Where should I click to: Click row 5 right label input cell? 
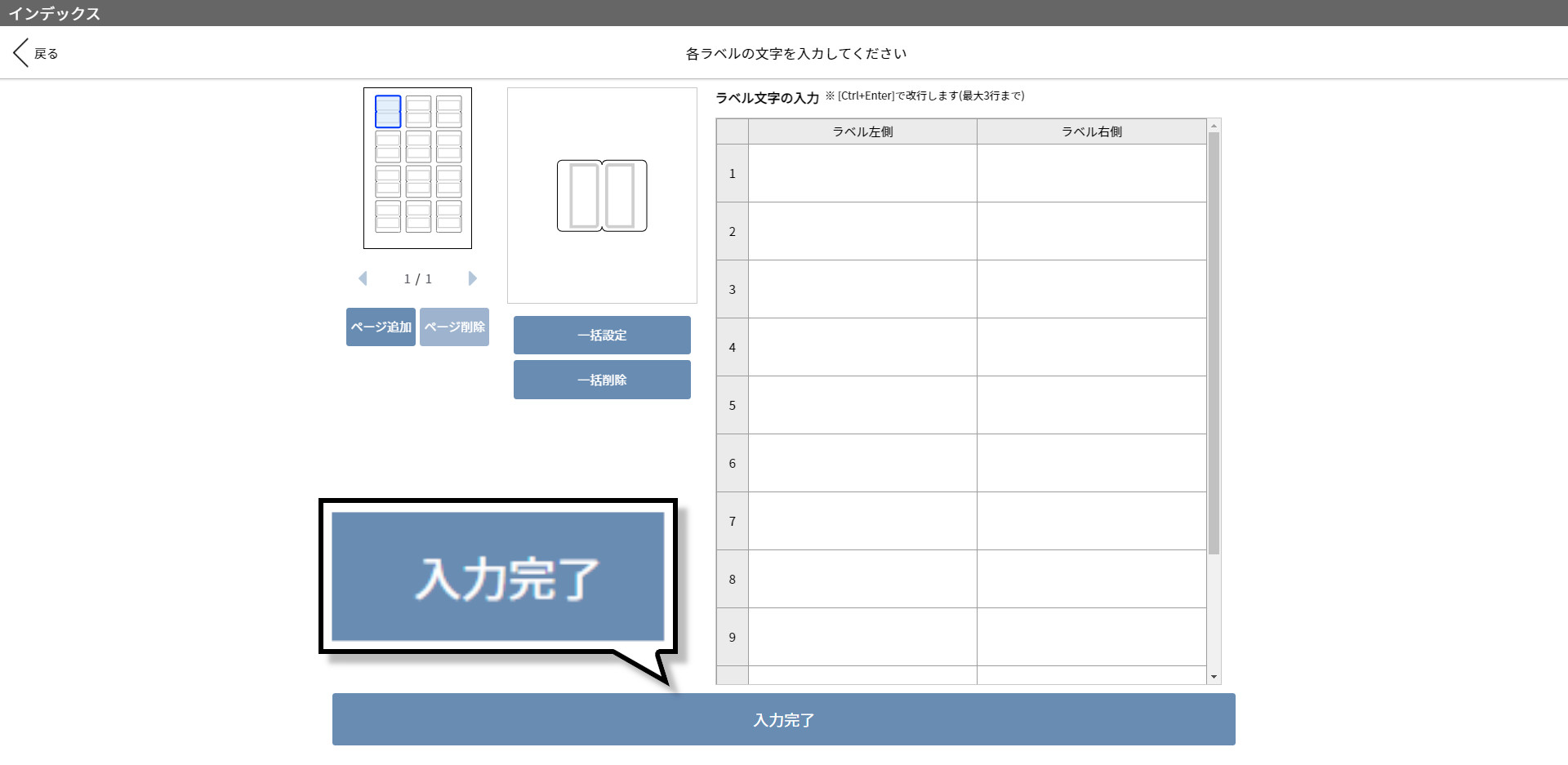[x=1091, y=405]
